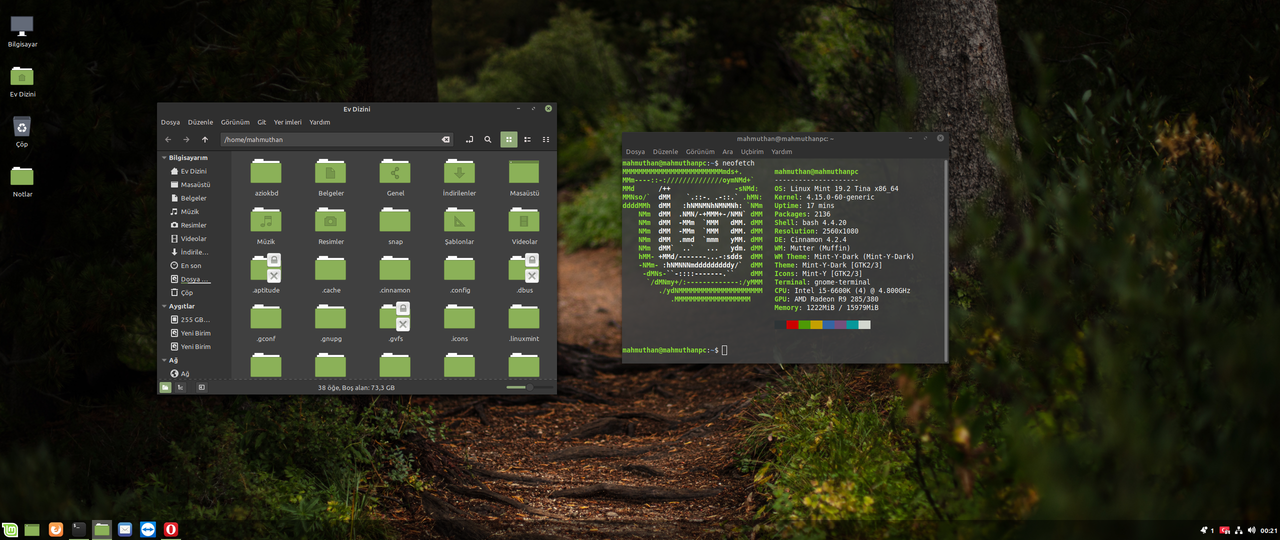1280x540 pixels.
Task: Focus the terminal from the panel
Action: [x=79, y=530]
